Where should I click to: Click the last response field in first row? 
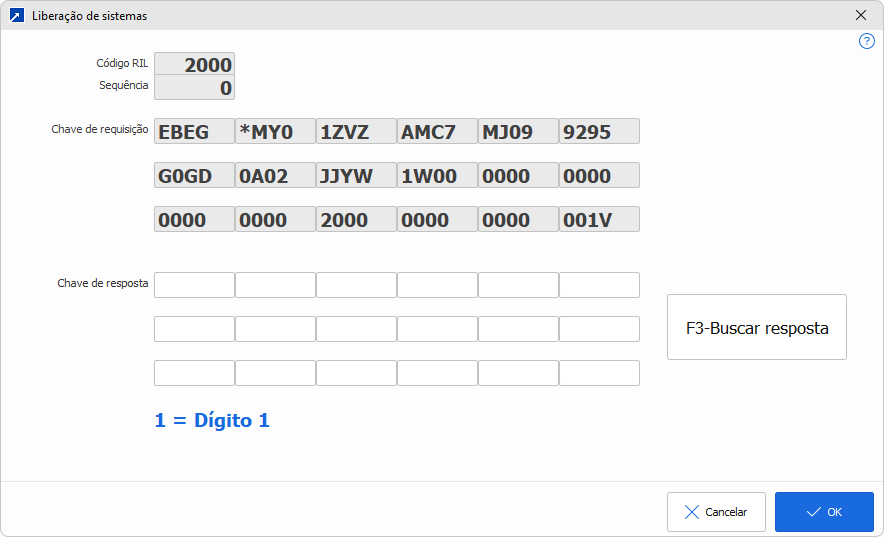point(599,285)
